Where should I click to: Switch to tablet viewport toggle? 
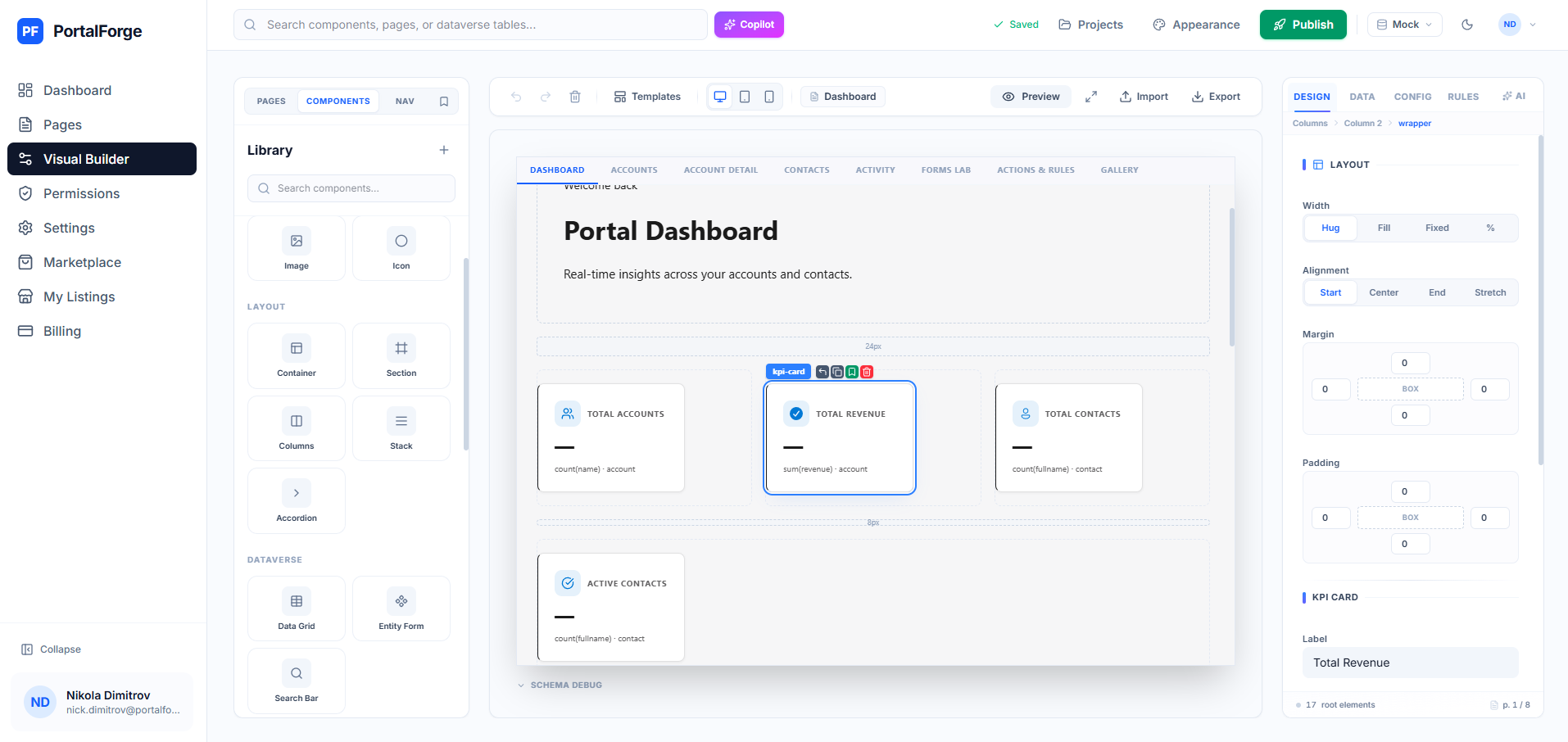tap(744, 96)
